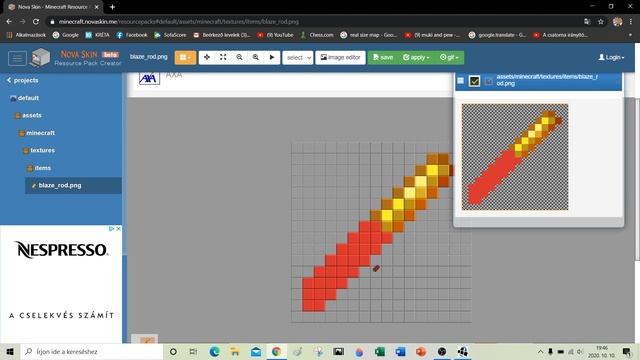Open PowerPoint from the taskbar

pos(421,351)
